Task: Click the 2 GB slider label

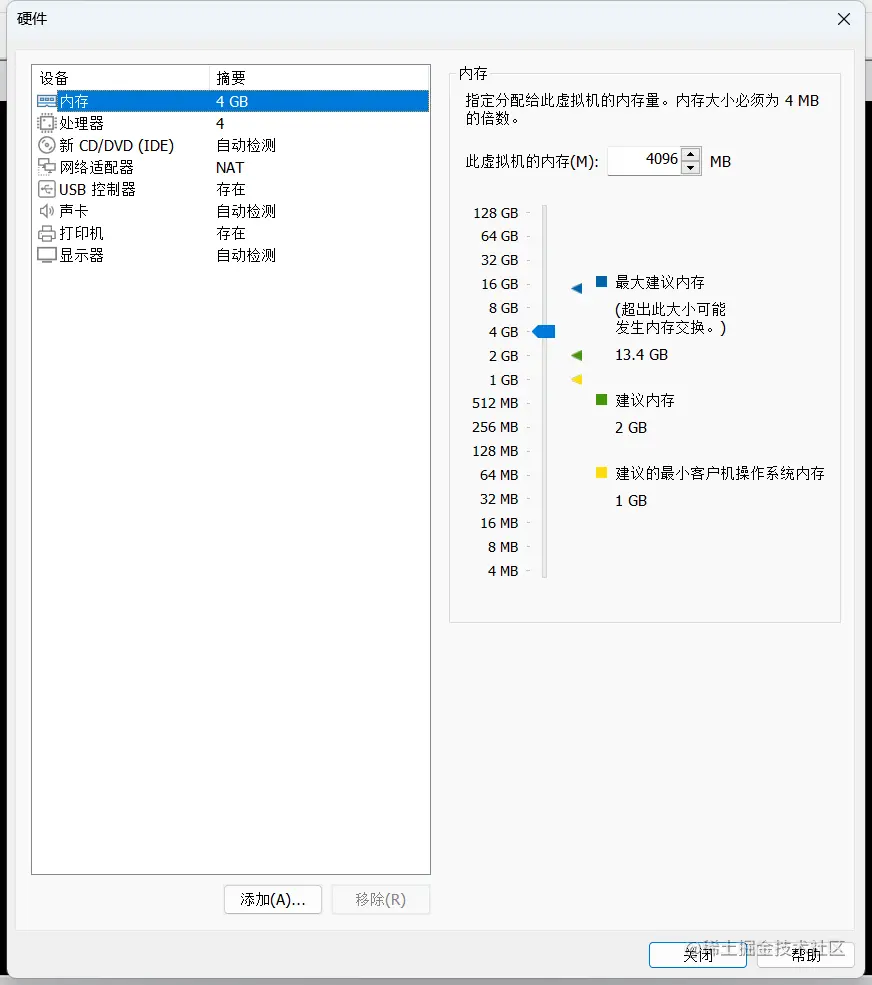Action: point(503,356)
